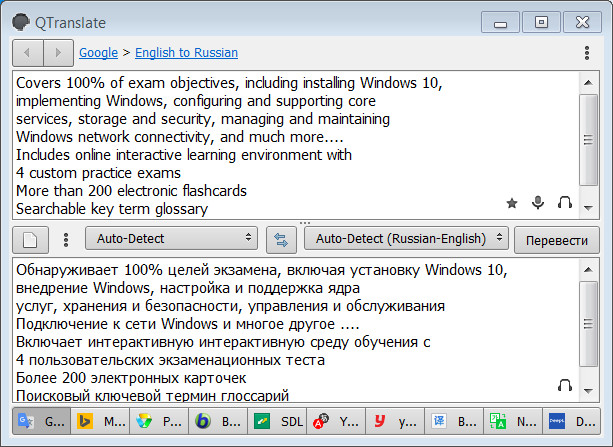
Task: Switch to the Microsoft Bing translator tab
Action: tap(100, 421)
